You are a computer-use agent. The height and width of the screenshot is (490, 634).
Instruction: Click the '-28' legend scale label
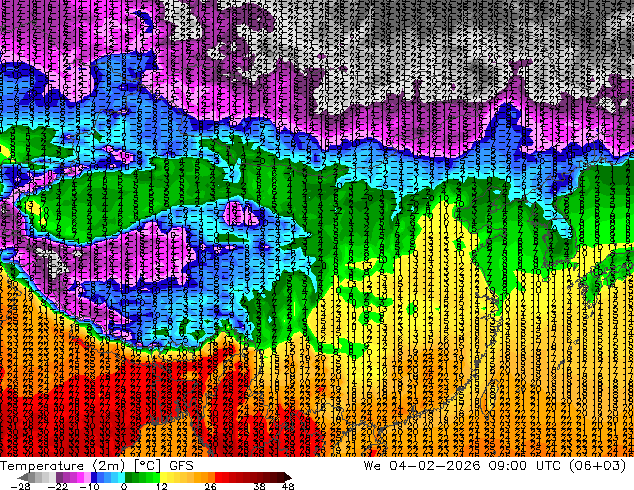click(20, 486)
